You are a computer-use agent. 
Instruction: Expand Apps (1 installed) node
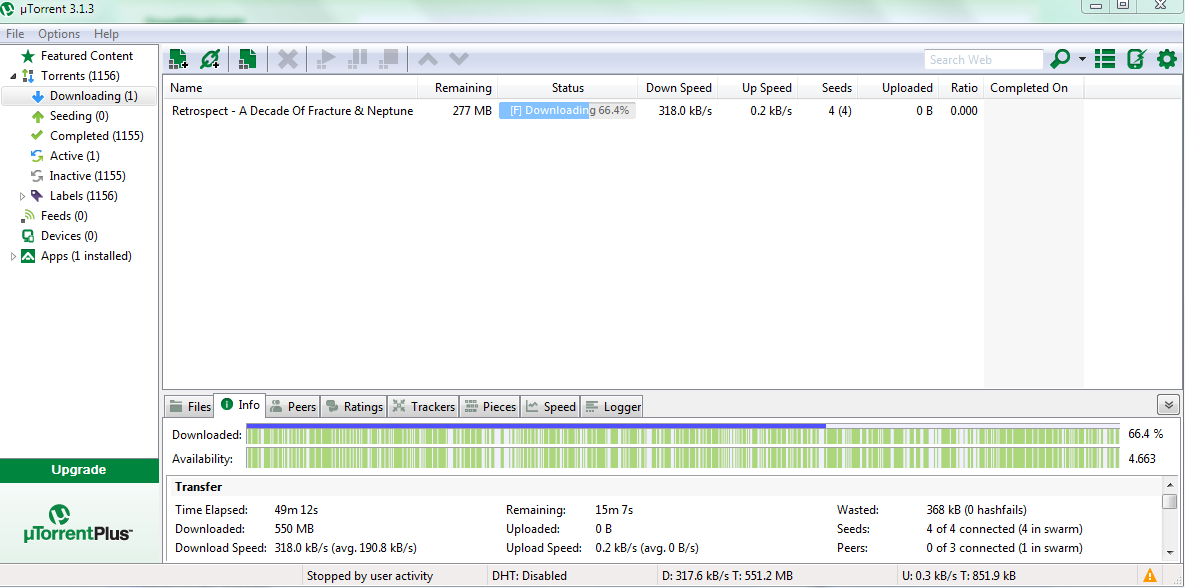(x=13, y=256)
